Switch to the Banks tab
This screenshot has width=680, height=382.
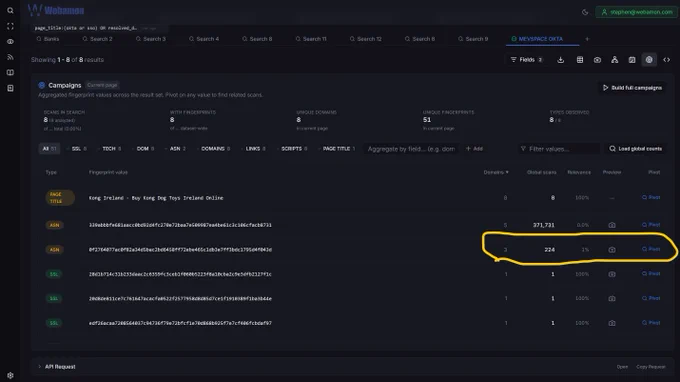[48, 39]
